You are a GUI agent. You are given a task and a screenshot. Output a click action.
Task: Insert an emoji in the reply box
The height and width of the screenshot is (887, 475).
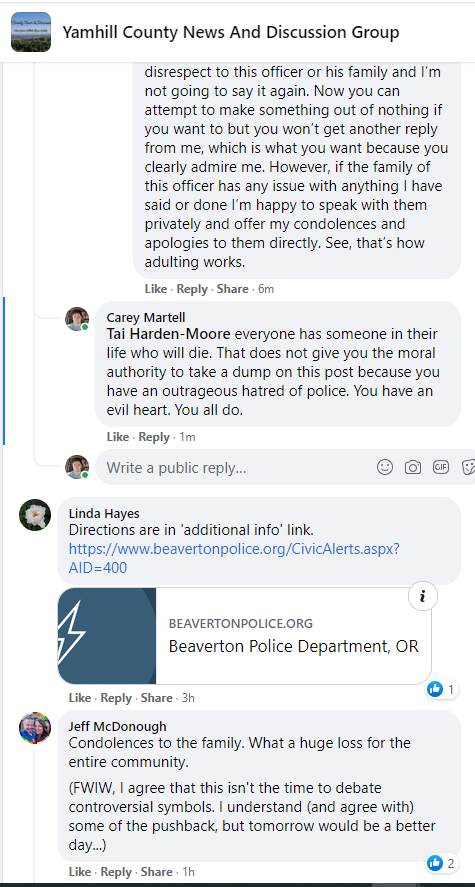(x=385, y=467)
